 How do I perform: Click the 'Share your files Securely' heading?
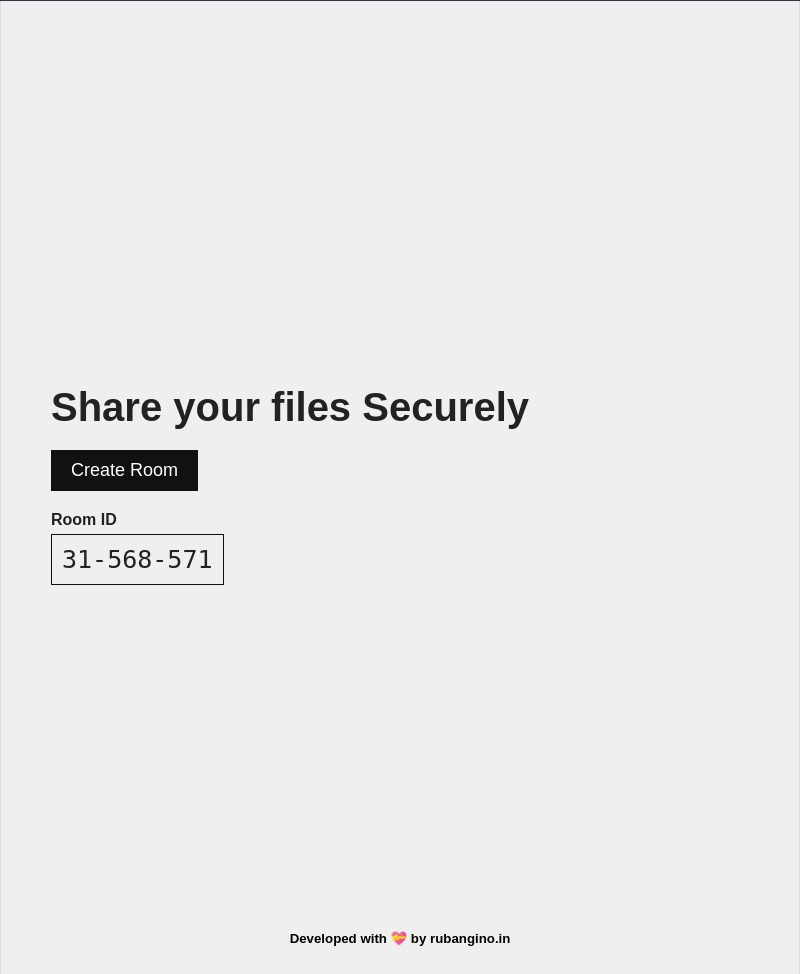coord(289,407)
